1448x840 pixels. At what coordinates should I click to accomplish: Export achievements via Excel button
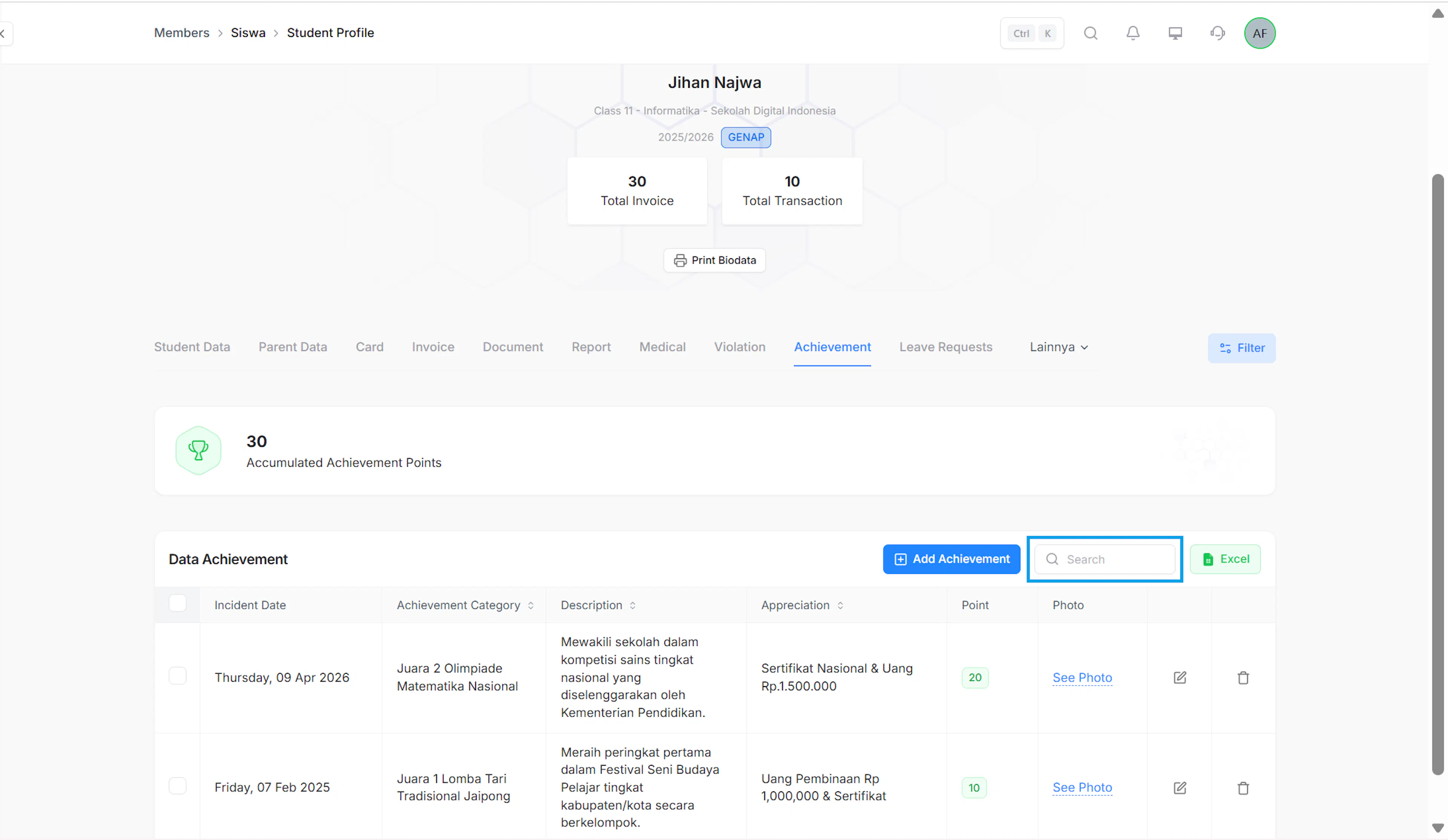1225,559
